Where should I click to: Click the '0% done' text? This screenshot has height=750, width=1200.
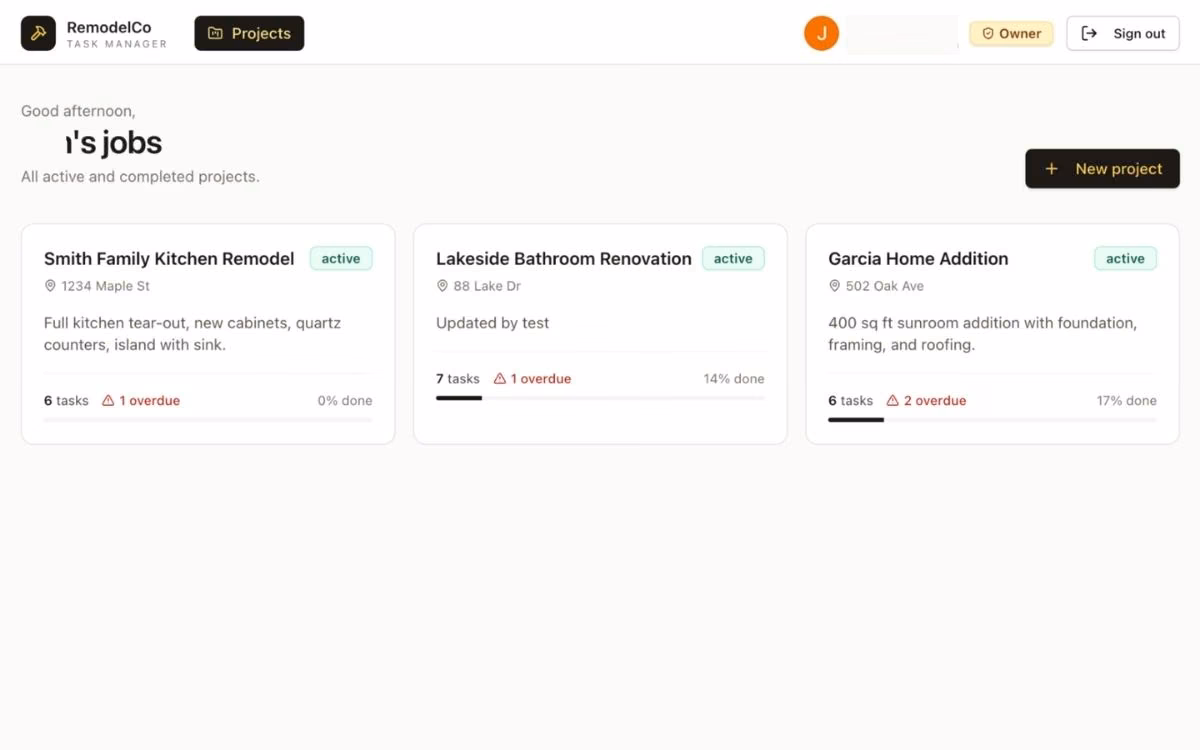[345, 401]
